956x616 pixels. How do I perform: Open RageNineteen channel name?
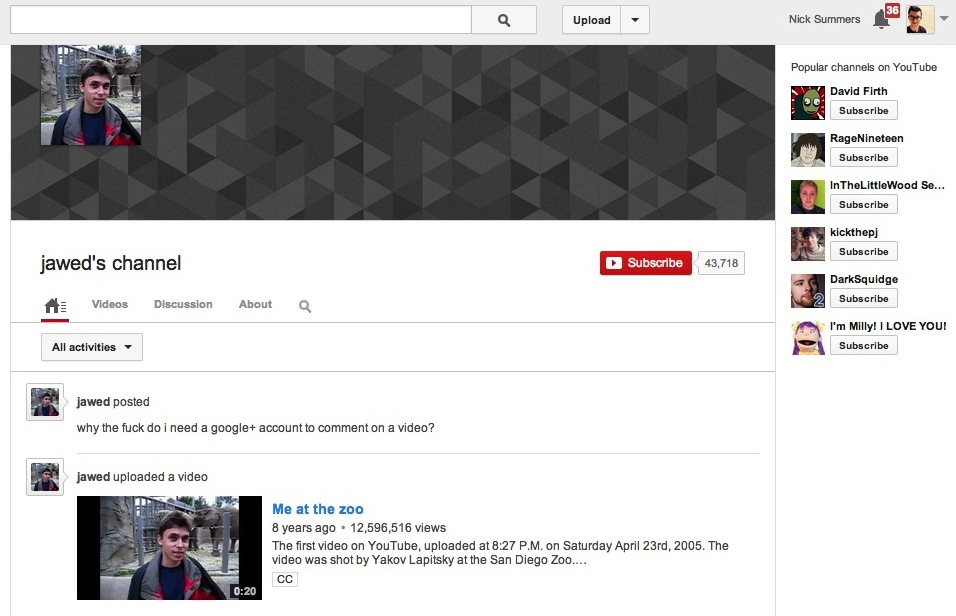[866, 138]
